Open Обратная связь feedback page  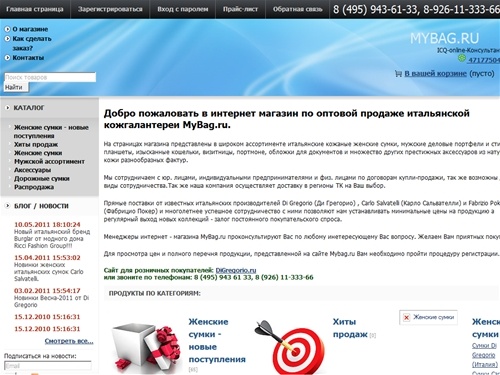point(297,9)
